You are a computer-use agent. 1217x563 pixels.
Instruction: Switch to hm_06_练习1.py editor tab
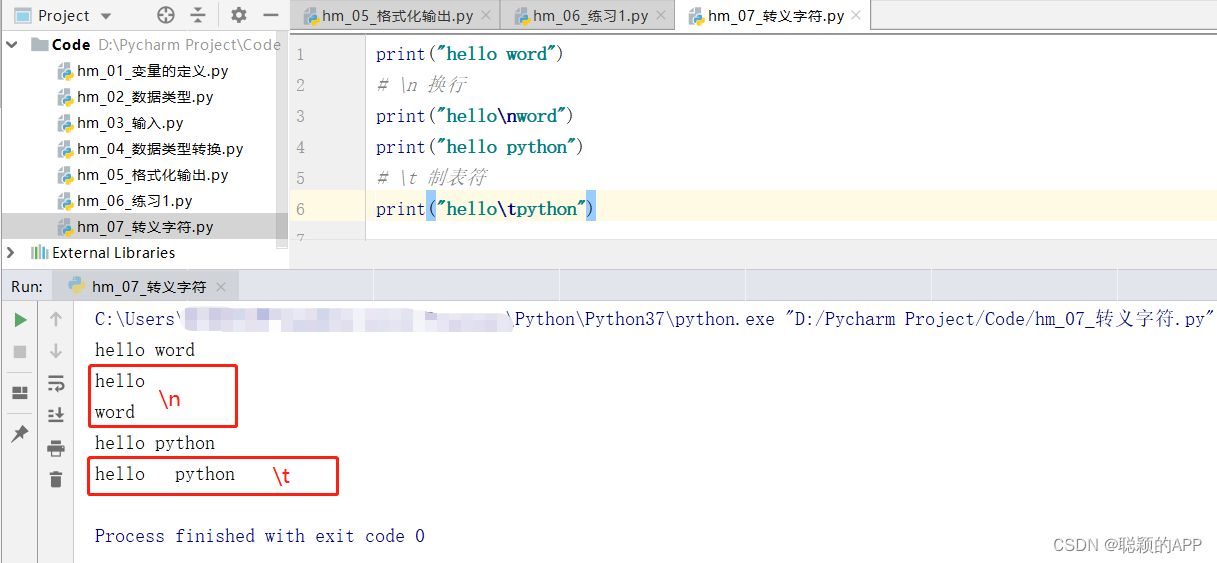click(x=587, y=16)
